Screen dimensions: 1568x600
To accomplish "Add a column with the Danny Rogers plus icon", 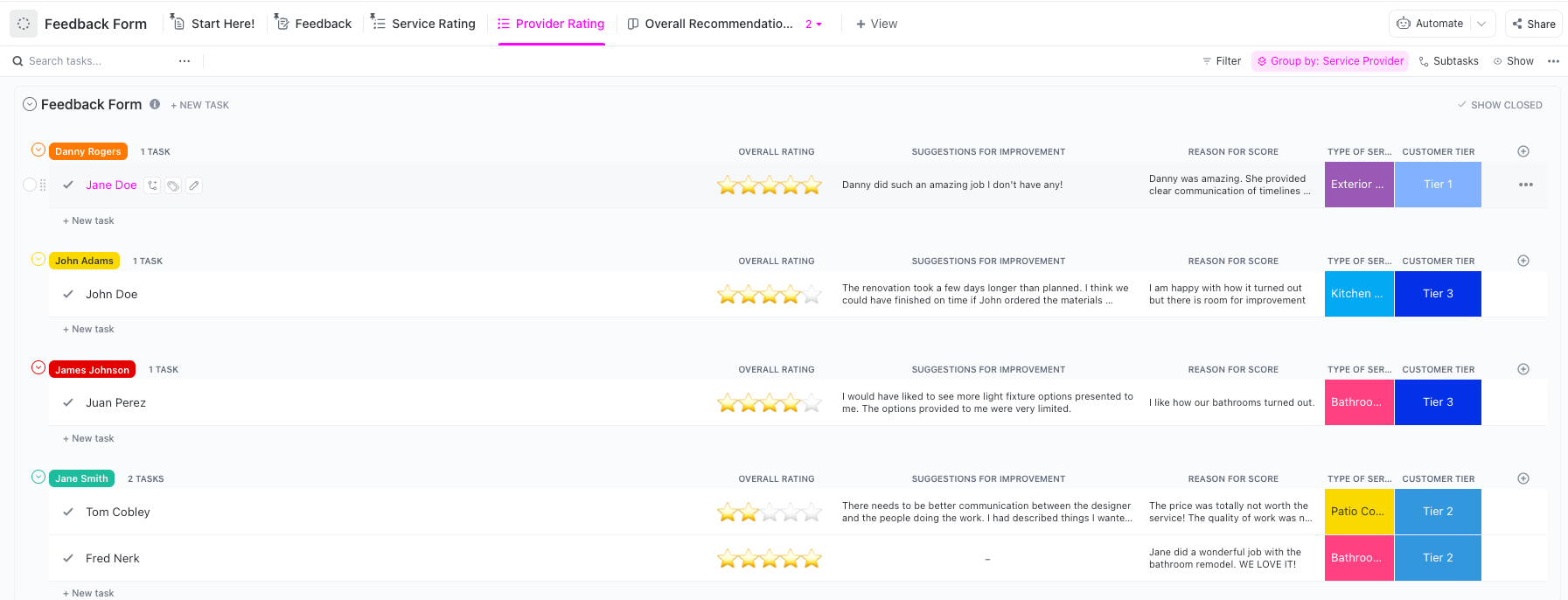I will (1523, 151).
